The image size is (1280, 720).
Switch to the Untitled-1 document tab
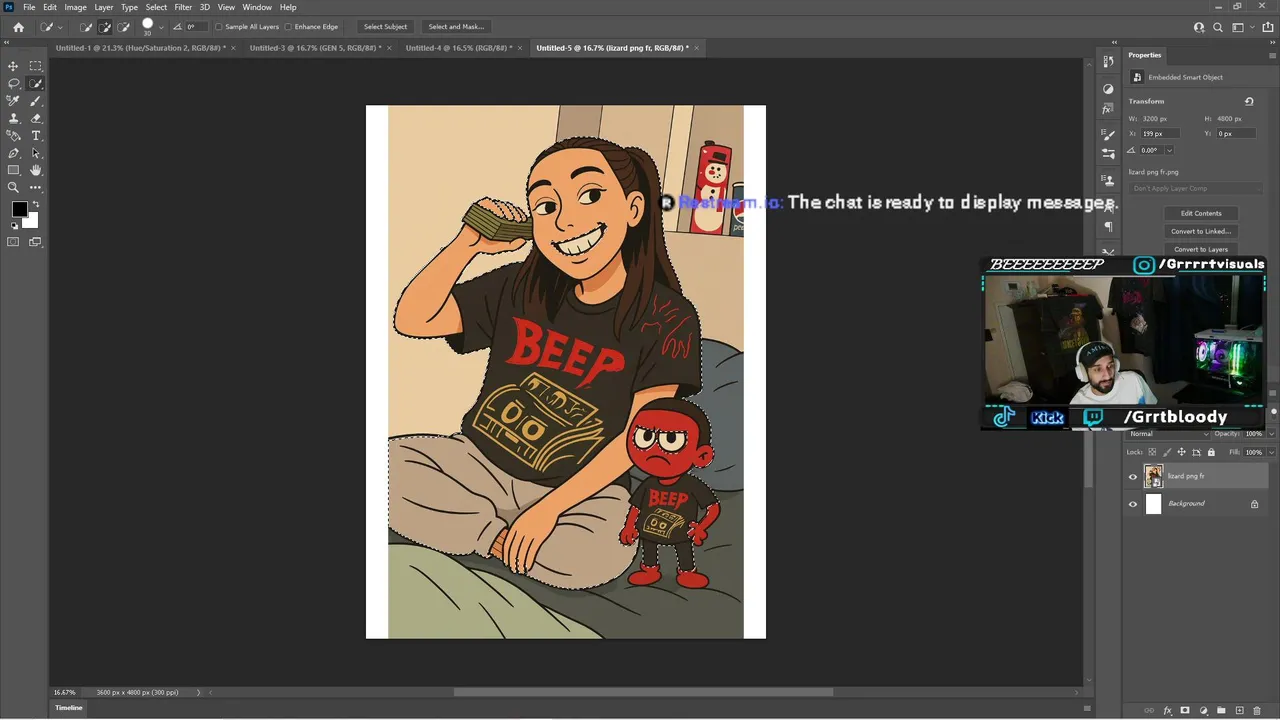click(140, 48)
